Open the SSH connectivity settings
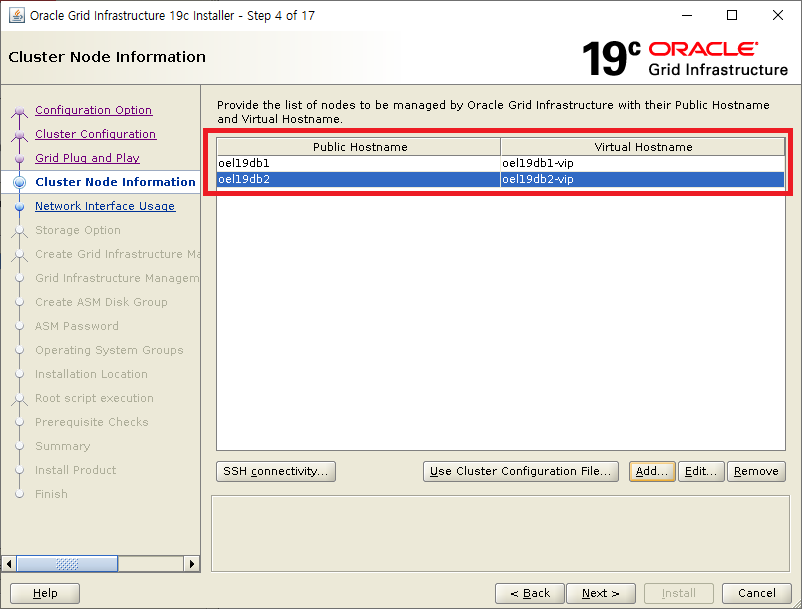The height and width of the screenshot is (609, 802). pos(276,471)
